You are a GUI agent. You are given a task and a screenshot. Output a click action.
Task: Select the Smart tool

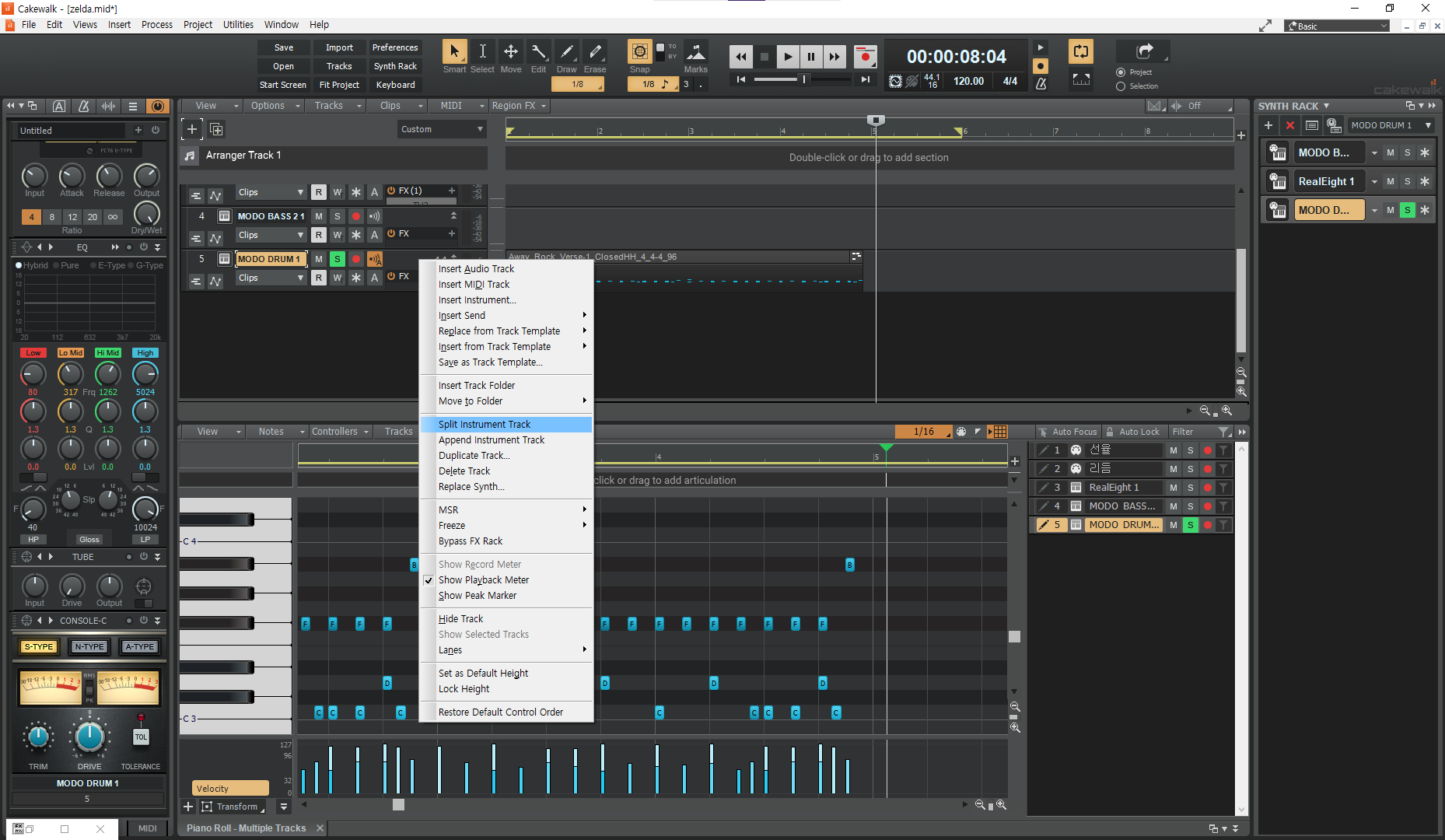coord(454,52)
